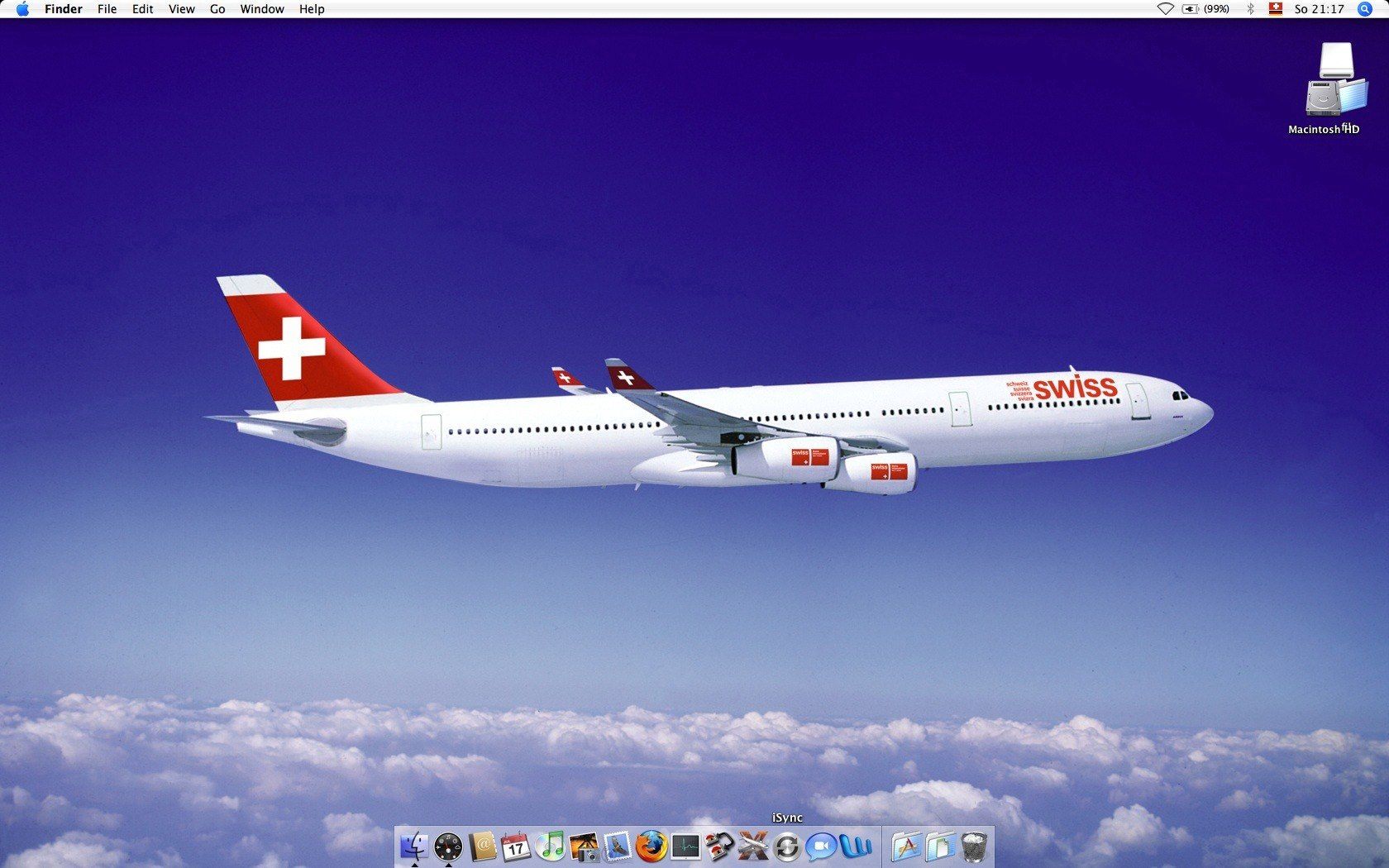Open the File menu
This screenshot has width=1389, height=868.
pos(107,9)
